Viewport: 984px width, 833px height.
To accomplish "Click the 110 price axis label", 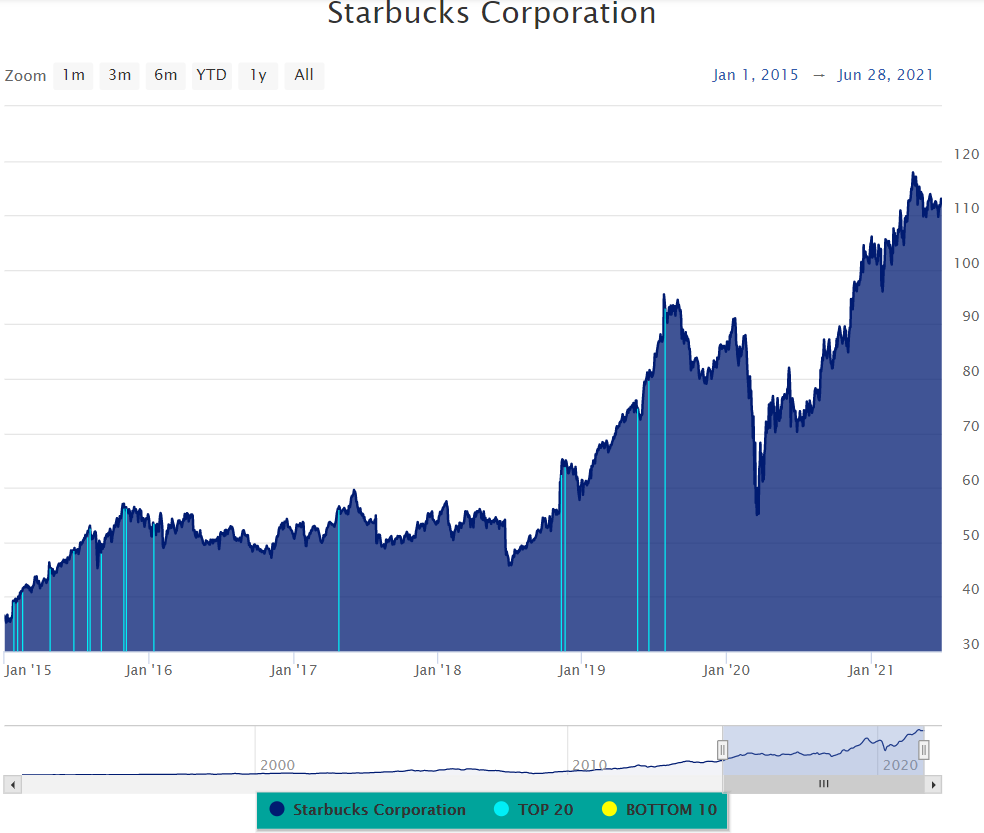I will click(x=966, y=208).
